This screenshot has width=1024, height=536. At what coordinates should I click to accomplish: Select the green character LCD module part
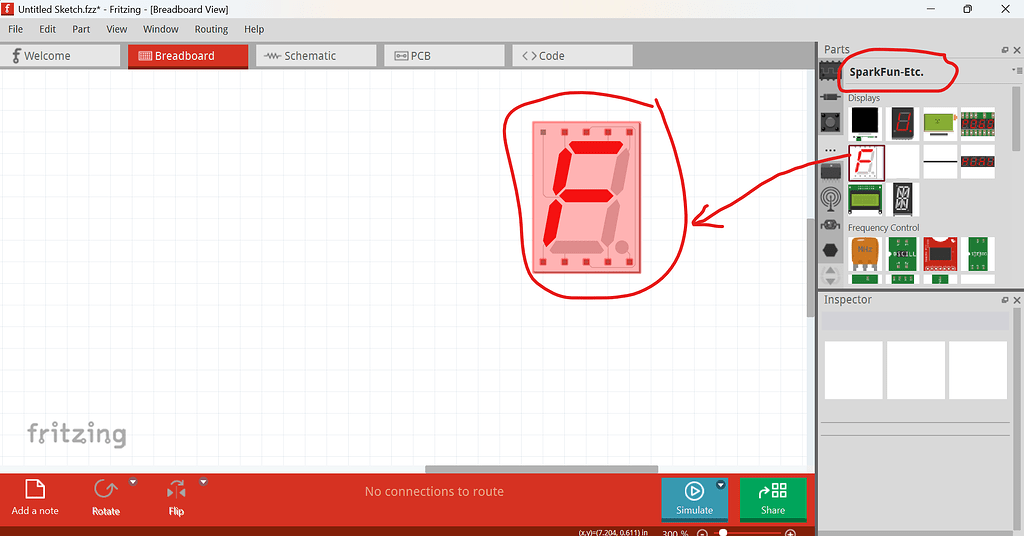pos(865,199)
